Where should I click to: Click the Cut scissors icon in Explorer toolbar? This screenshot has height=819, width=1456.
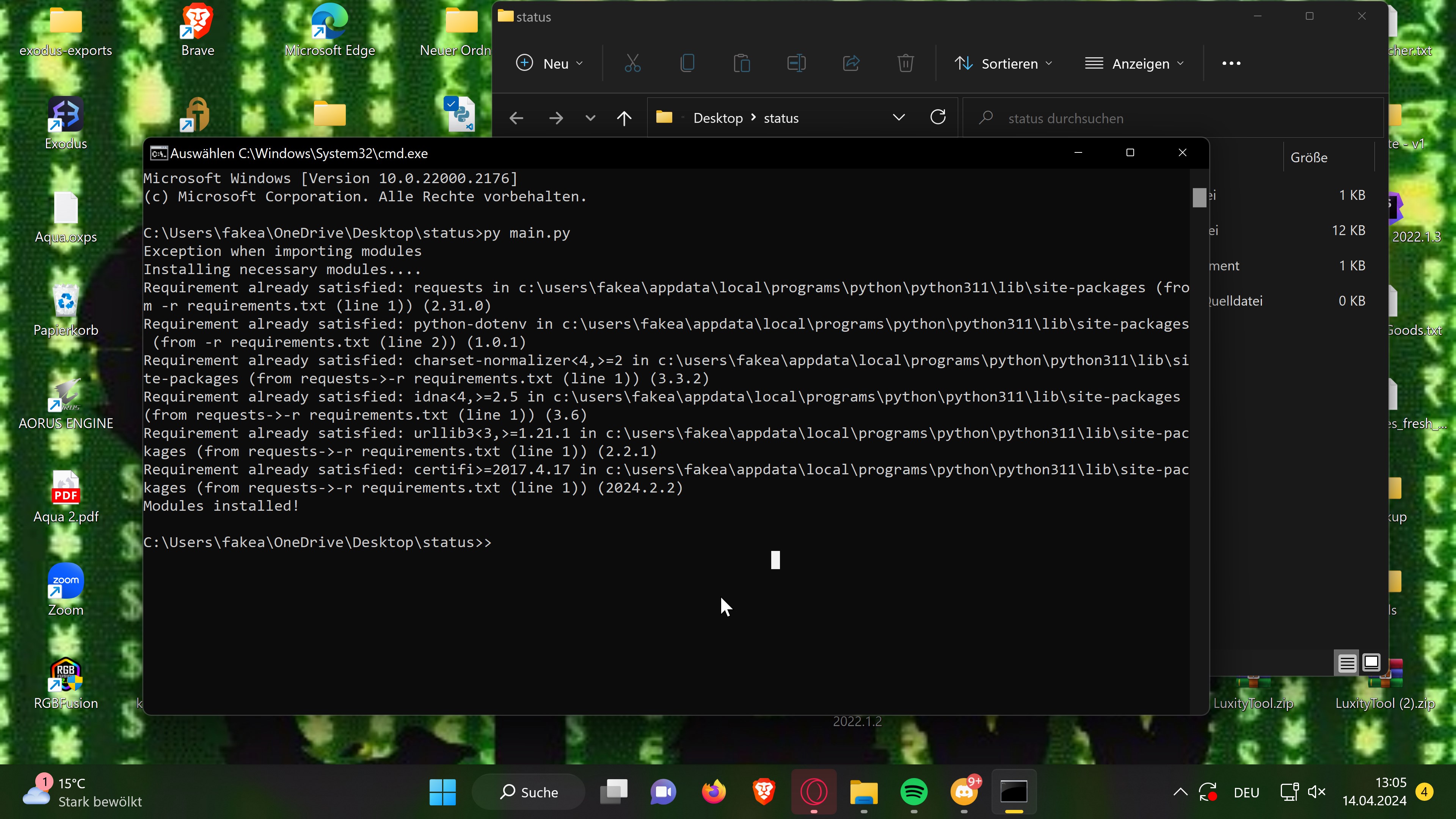tap(632, 63)
